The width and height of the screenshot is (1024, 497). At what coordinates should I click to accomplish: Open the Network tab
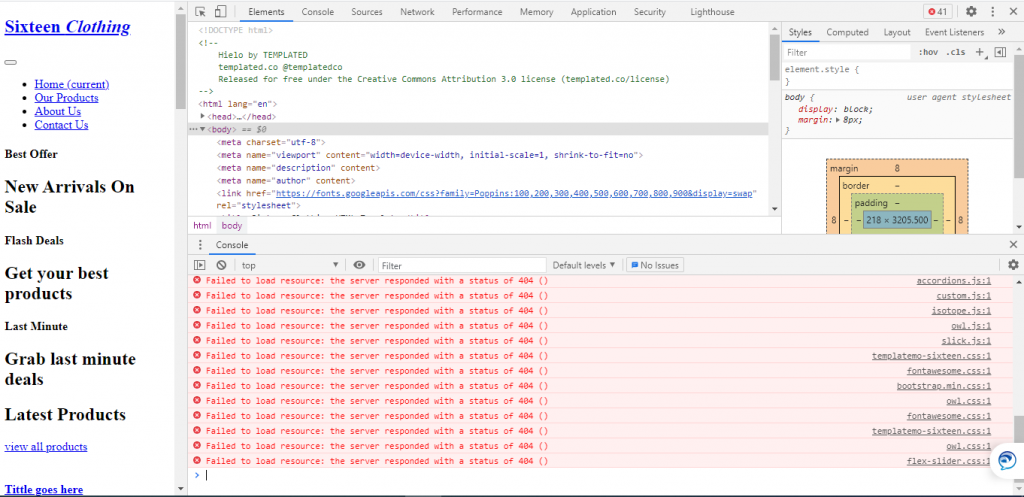point(417,12)
